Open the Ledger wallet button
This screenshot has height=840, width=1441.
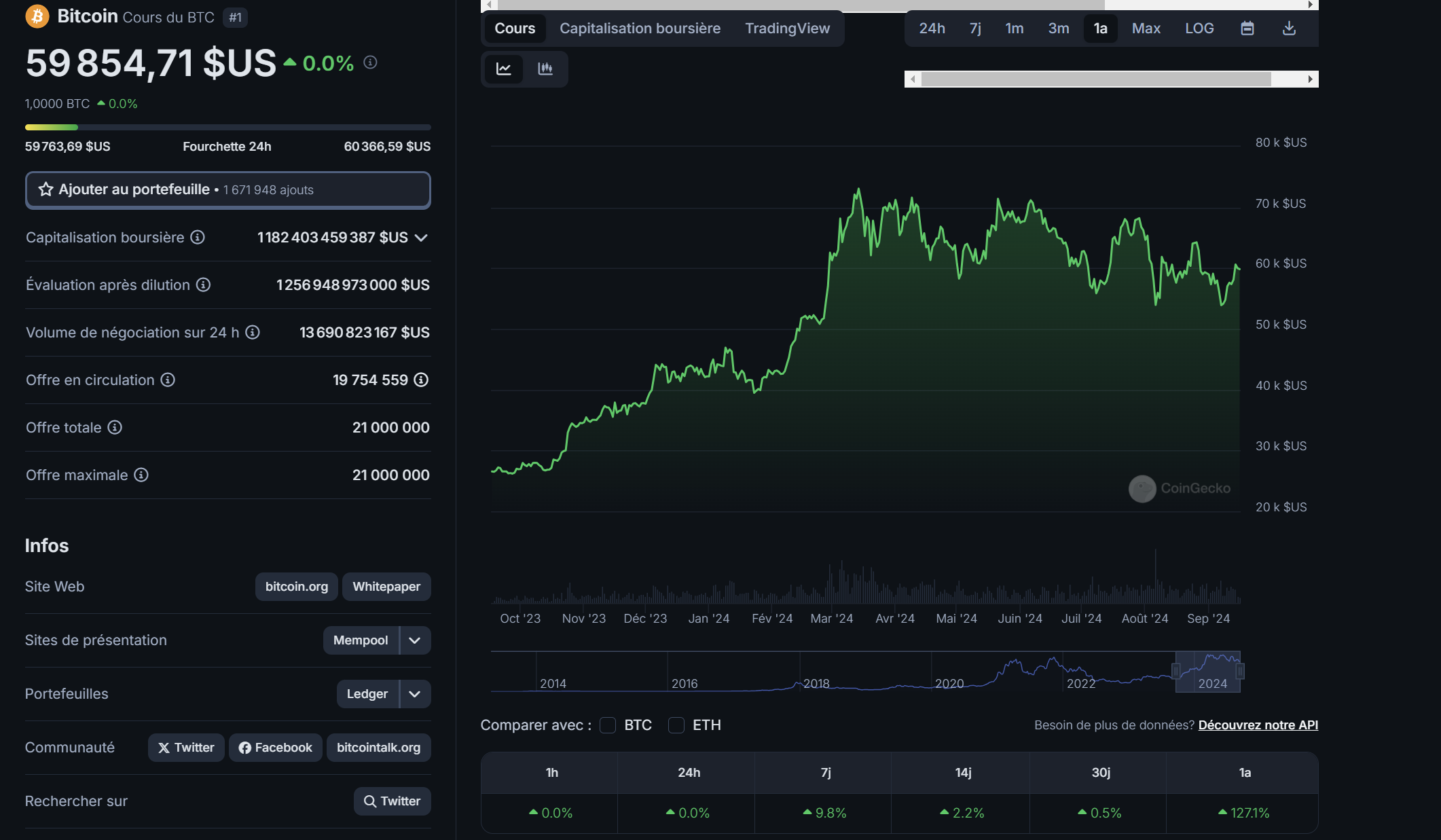tap(367, 694)
